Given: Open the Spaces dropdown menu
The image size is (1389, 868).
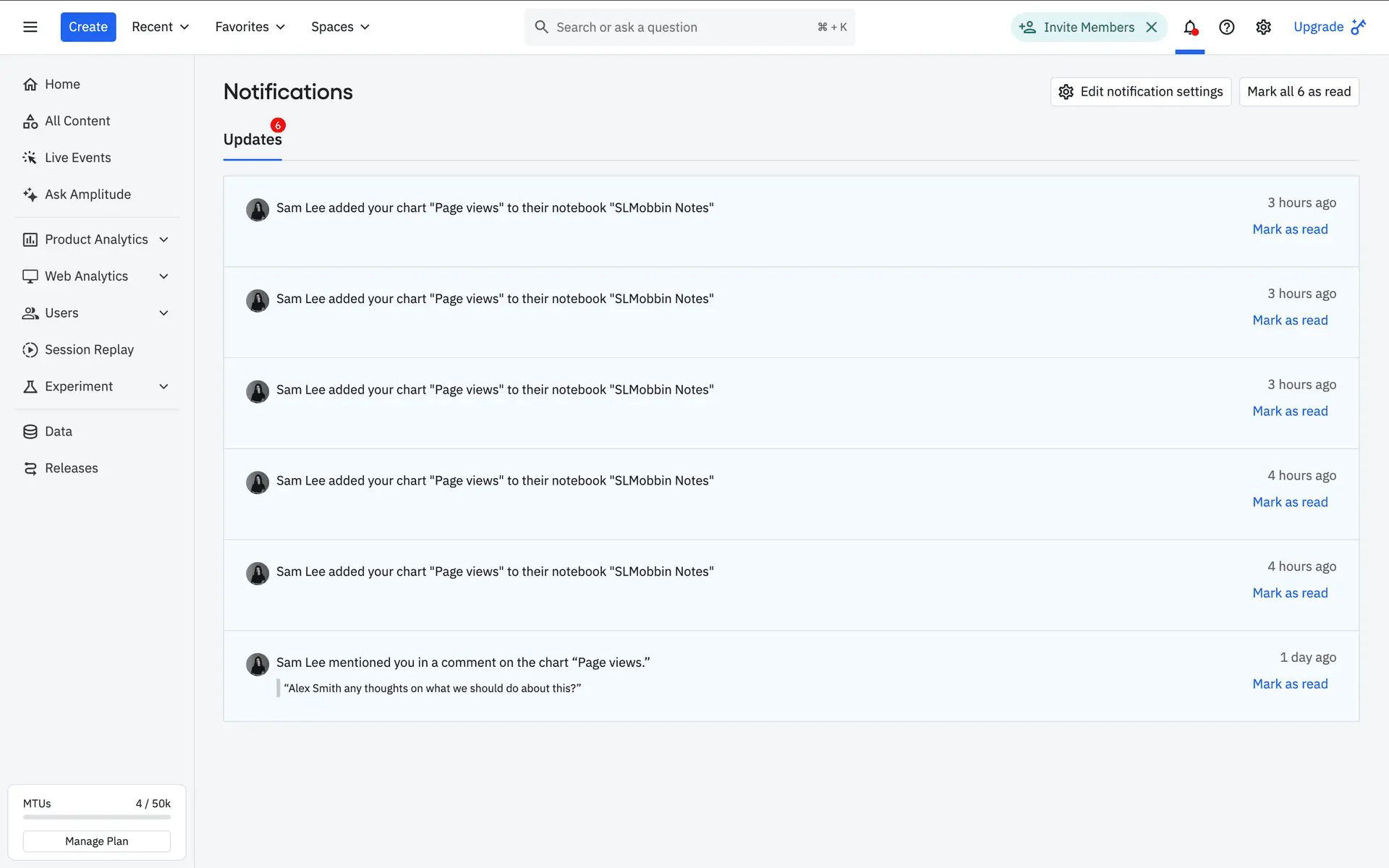Looking at the screenshot, I should click(x=340, y=27).
